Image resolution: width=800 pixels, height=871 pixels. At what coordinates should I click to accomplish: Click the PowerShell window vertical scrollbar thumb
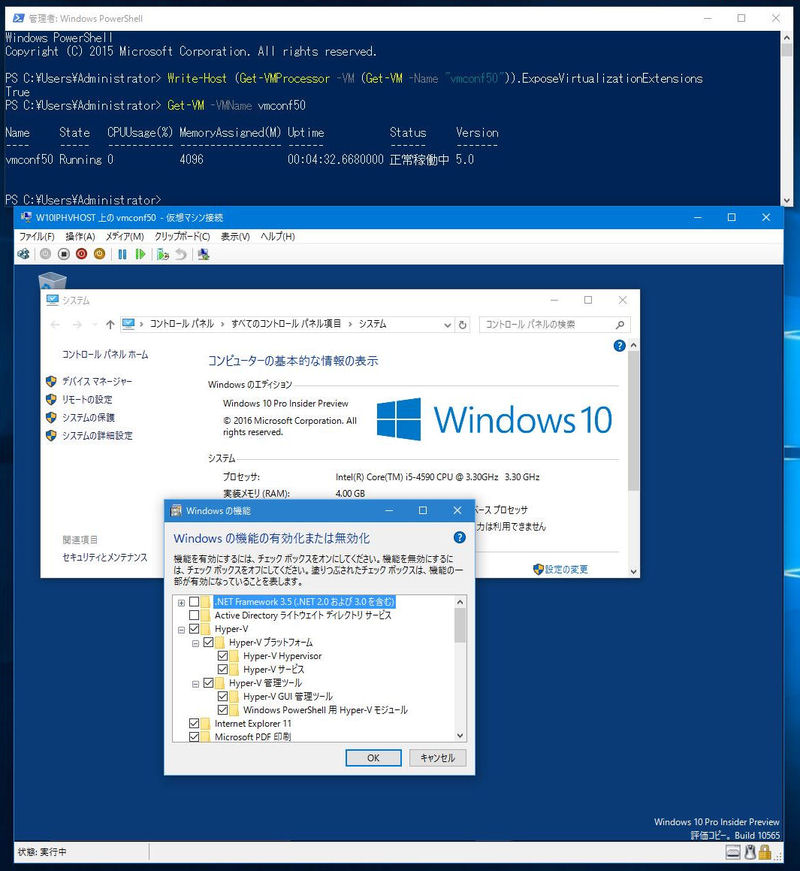[787, 50]
